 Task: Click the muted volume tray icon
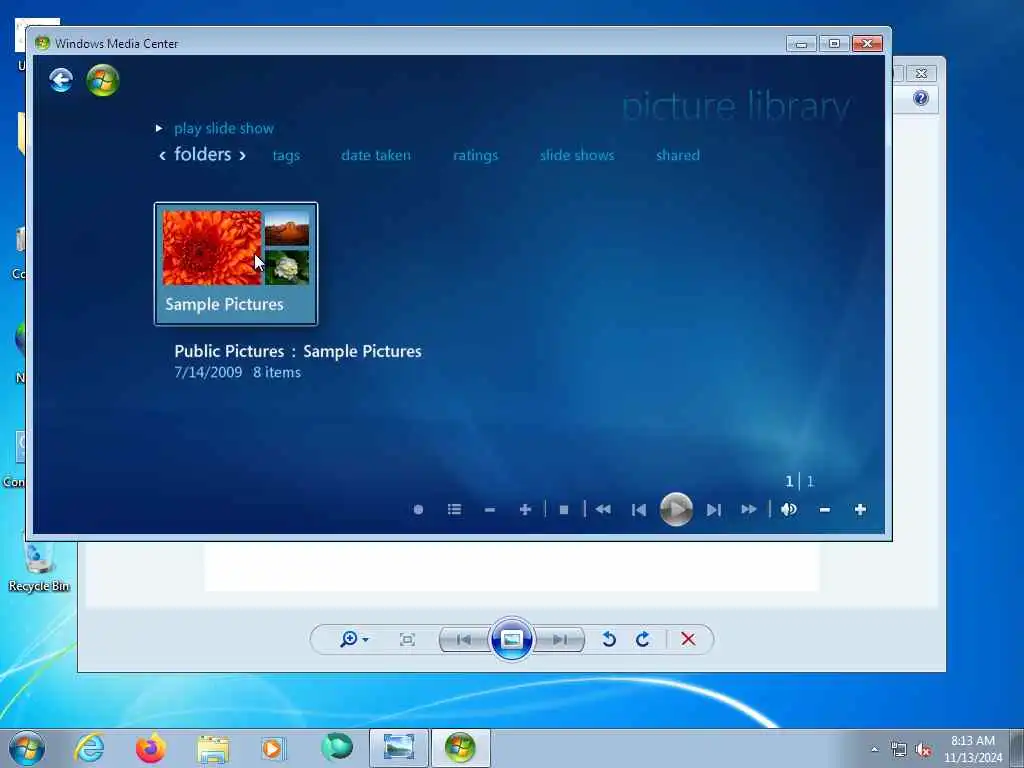(923, 750)
